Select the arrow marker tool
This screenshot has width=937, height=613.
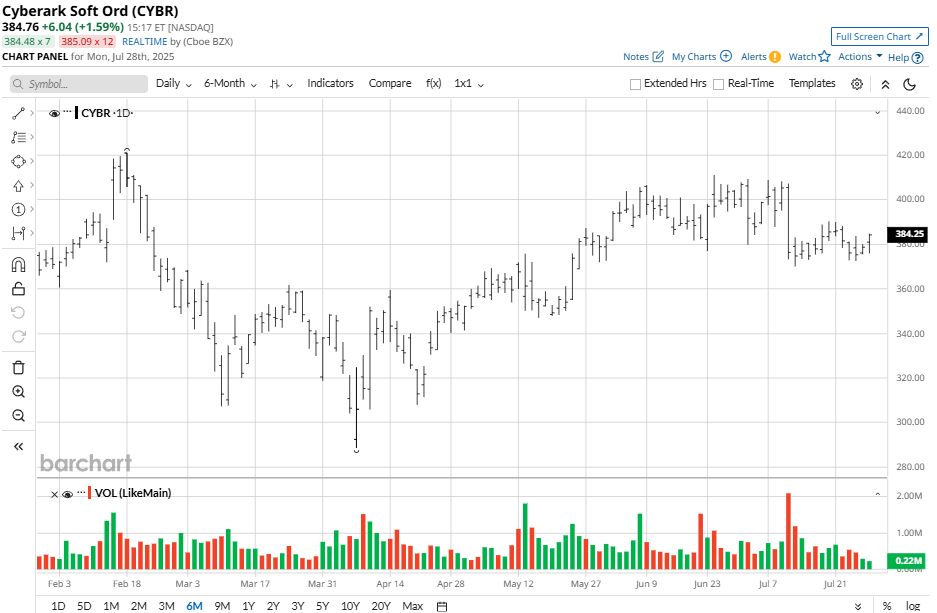click(18, 186)
